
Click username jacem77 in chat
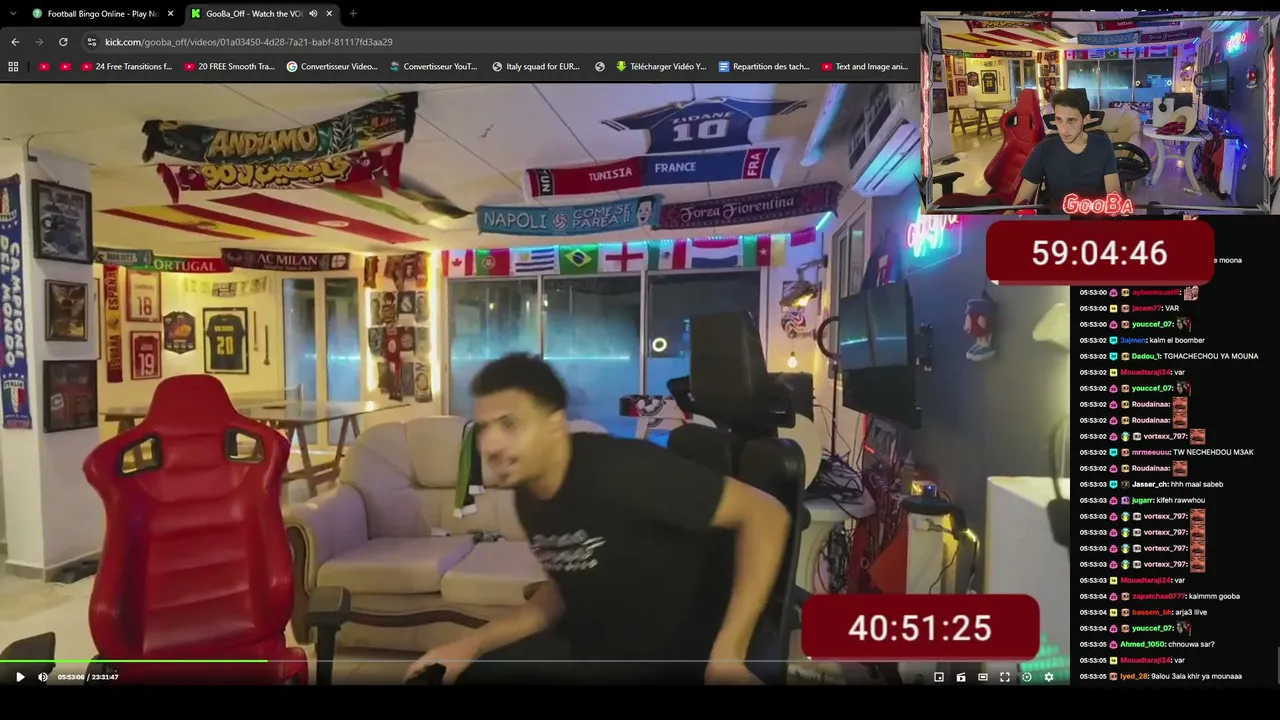1146,308
